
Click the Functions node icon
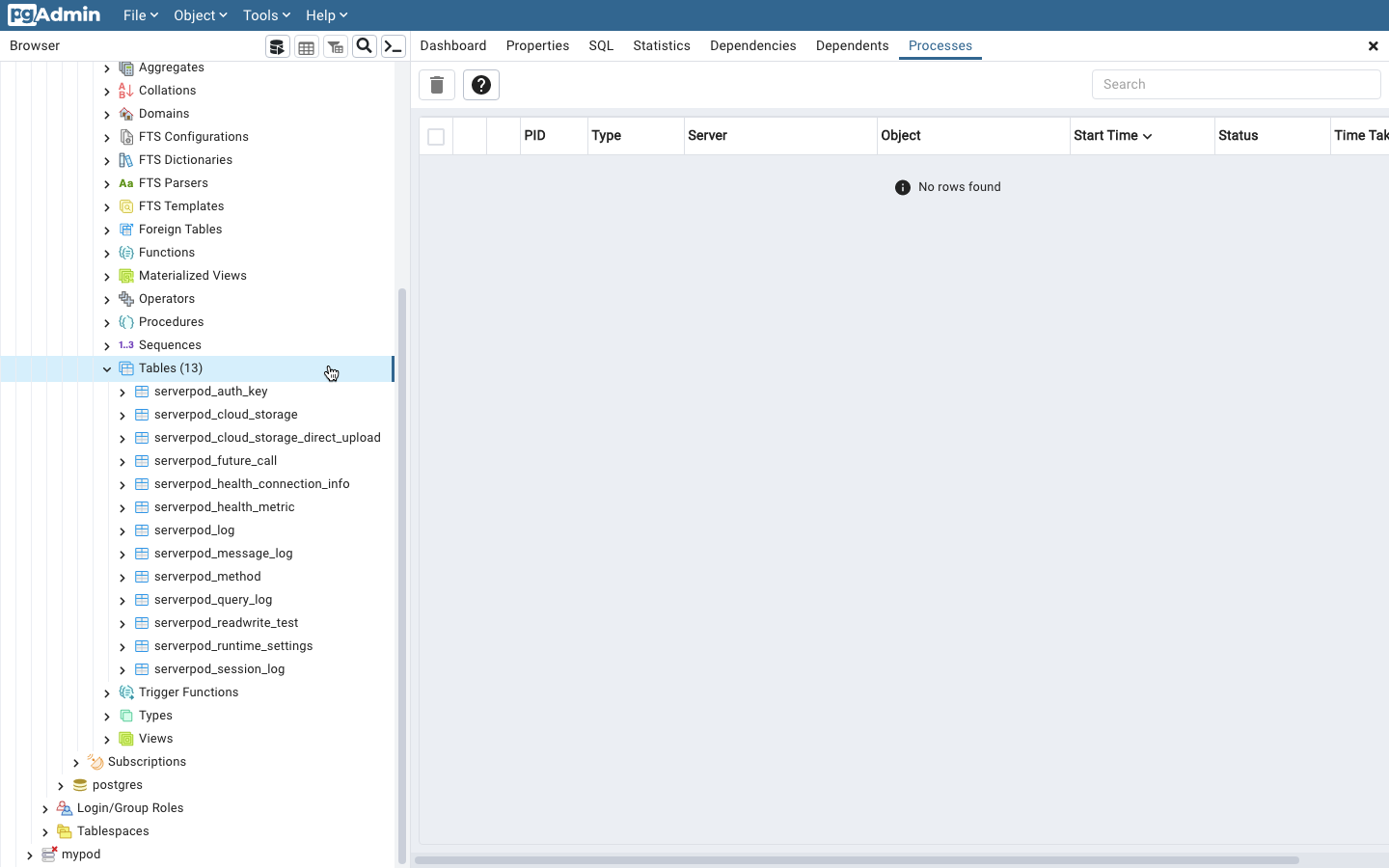pos(126,253)
